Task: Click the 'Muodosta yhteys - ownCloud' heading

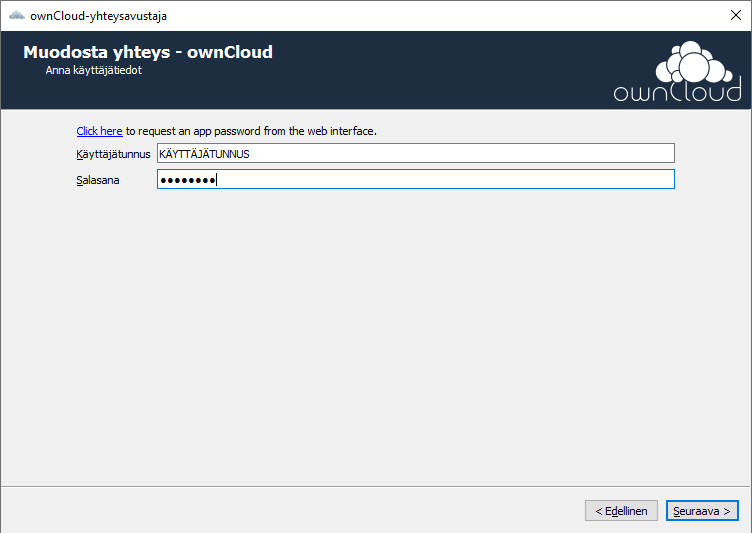Action: 148,52
